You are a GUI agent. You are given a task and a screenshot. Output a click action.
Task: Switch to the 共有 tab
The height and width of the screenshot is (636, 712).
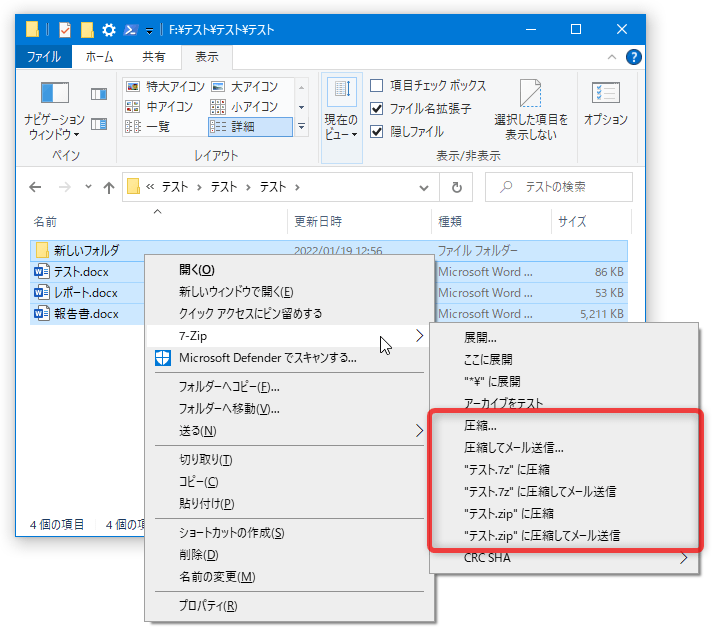tap(153, 57)
